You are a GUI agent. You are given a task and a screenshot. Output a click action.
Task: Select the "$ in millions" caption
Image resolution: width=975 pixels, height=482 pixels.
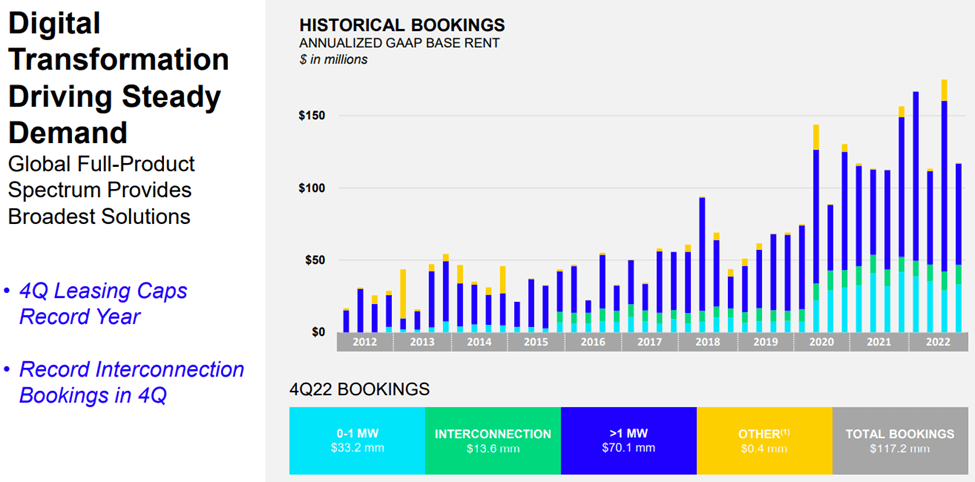pos(334,60)
